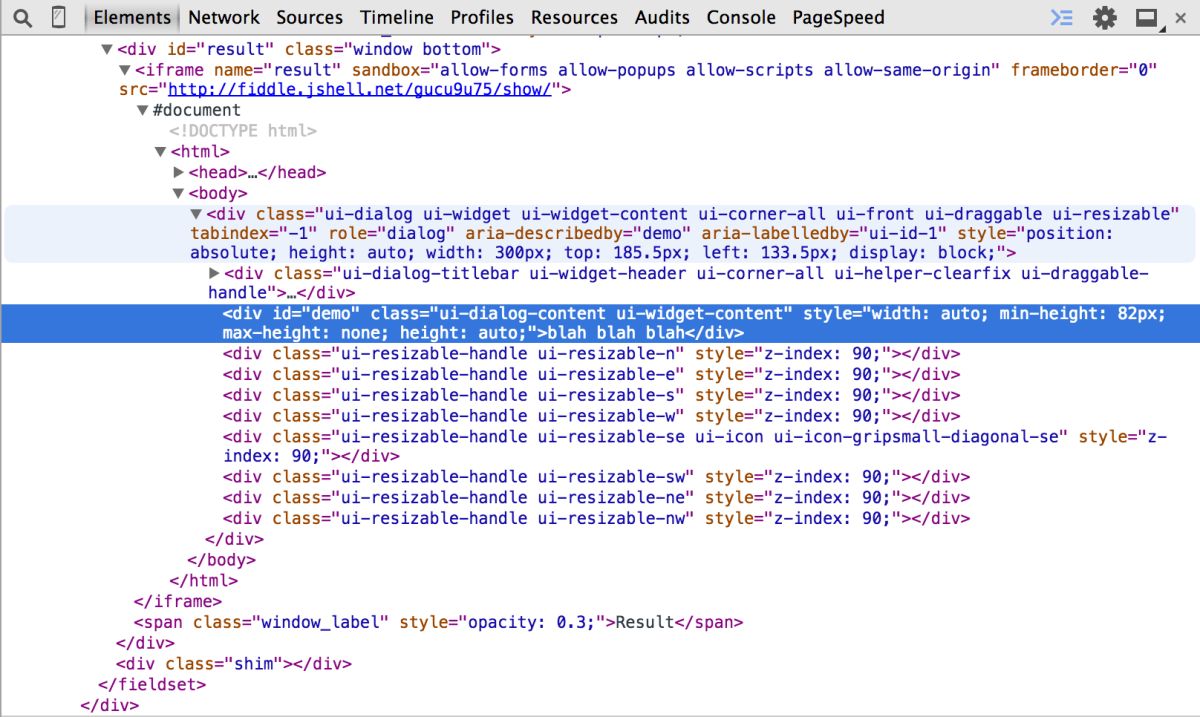Show the console drawer icon
The image size is (1200, 717).
[x=1062, y=17]
